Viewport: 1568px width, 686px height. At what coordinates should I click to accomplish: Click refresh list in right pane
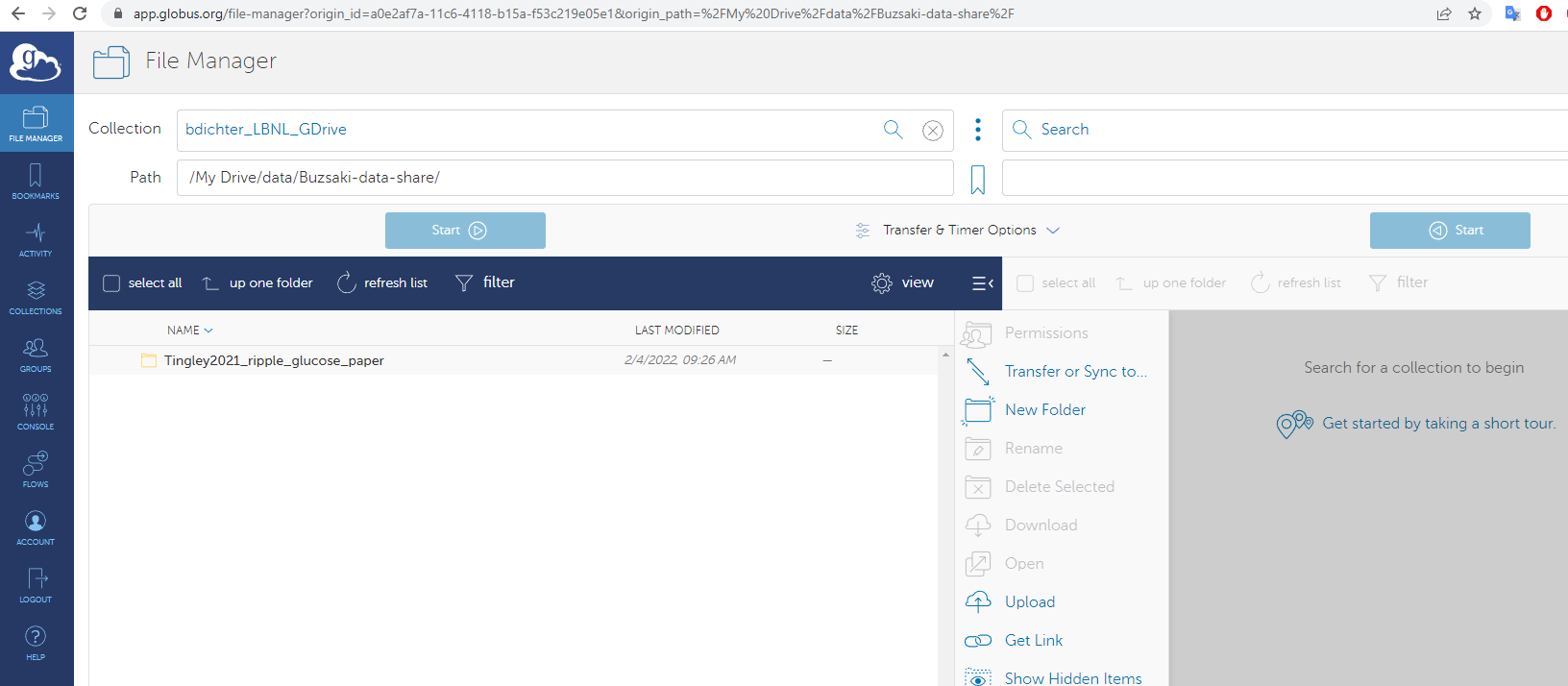[1296, 283]
